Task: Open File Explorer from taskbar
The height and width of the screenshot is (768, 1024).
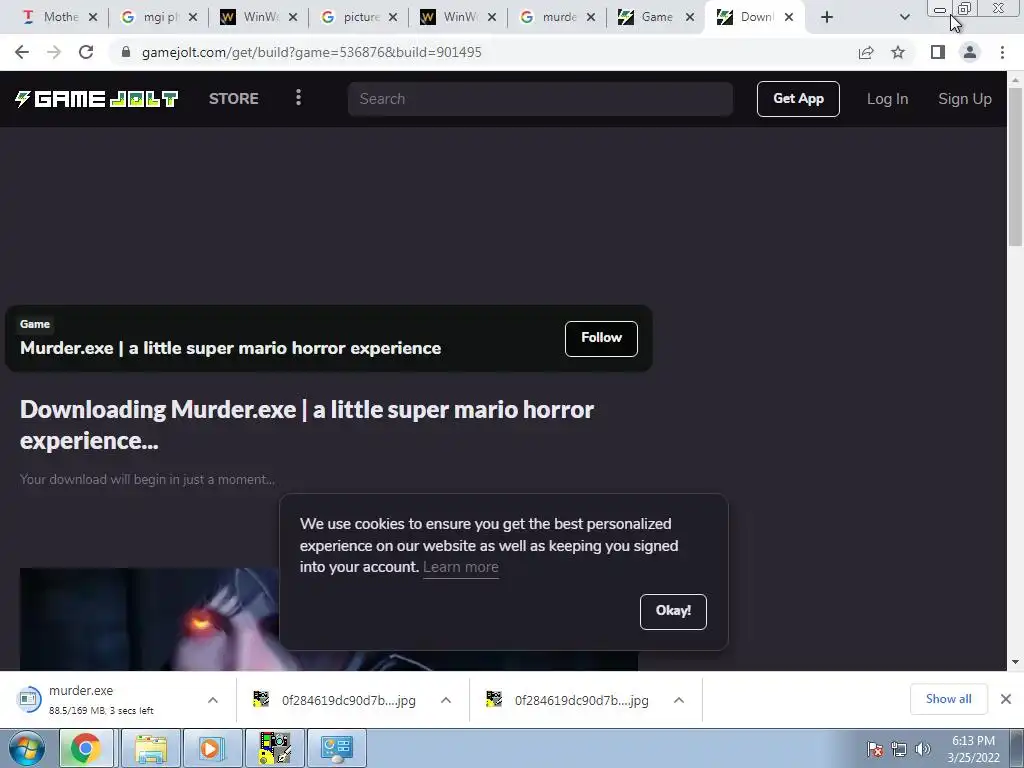Action: click(151, 748)
